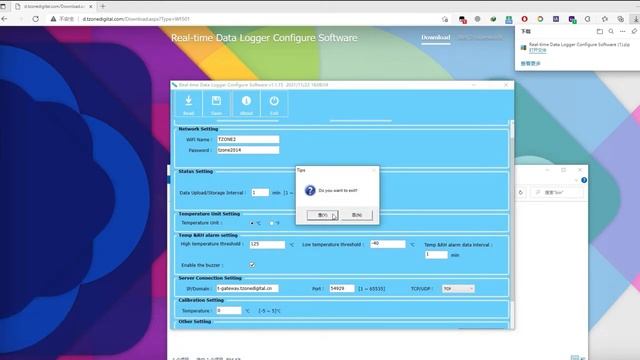Close the configure software window
640x360 pixels.
click(506, 85)
